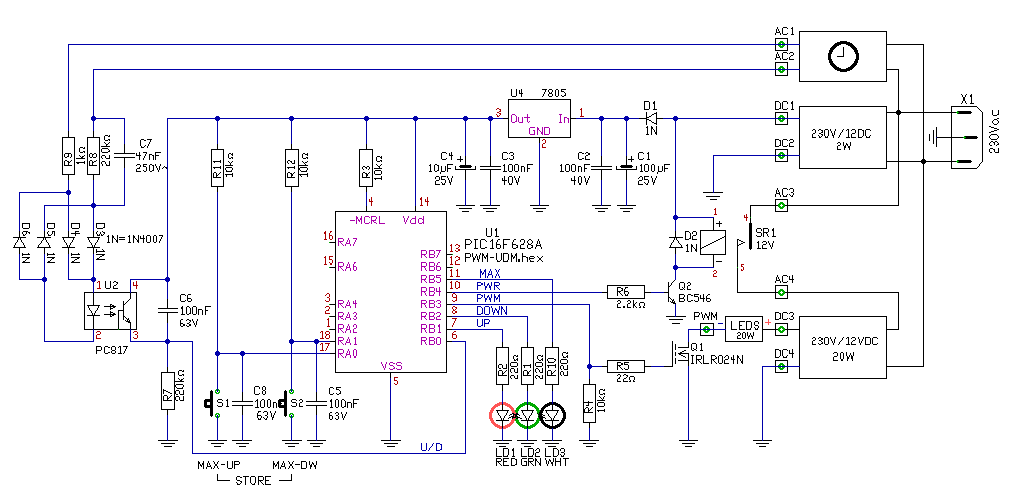Select the green LD2 LED symbol

528,415
